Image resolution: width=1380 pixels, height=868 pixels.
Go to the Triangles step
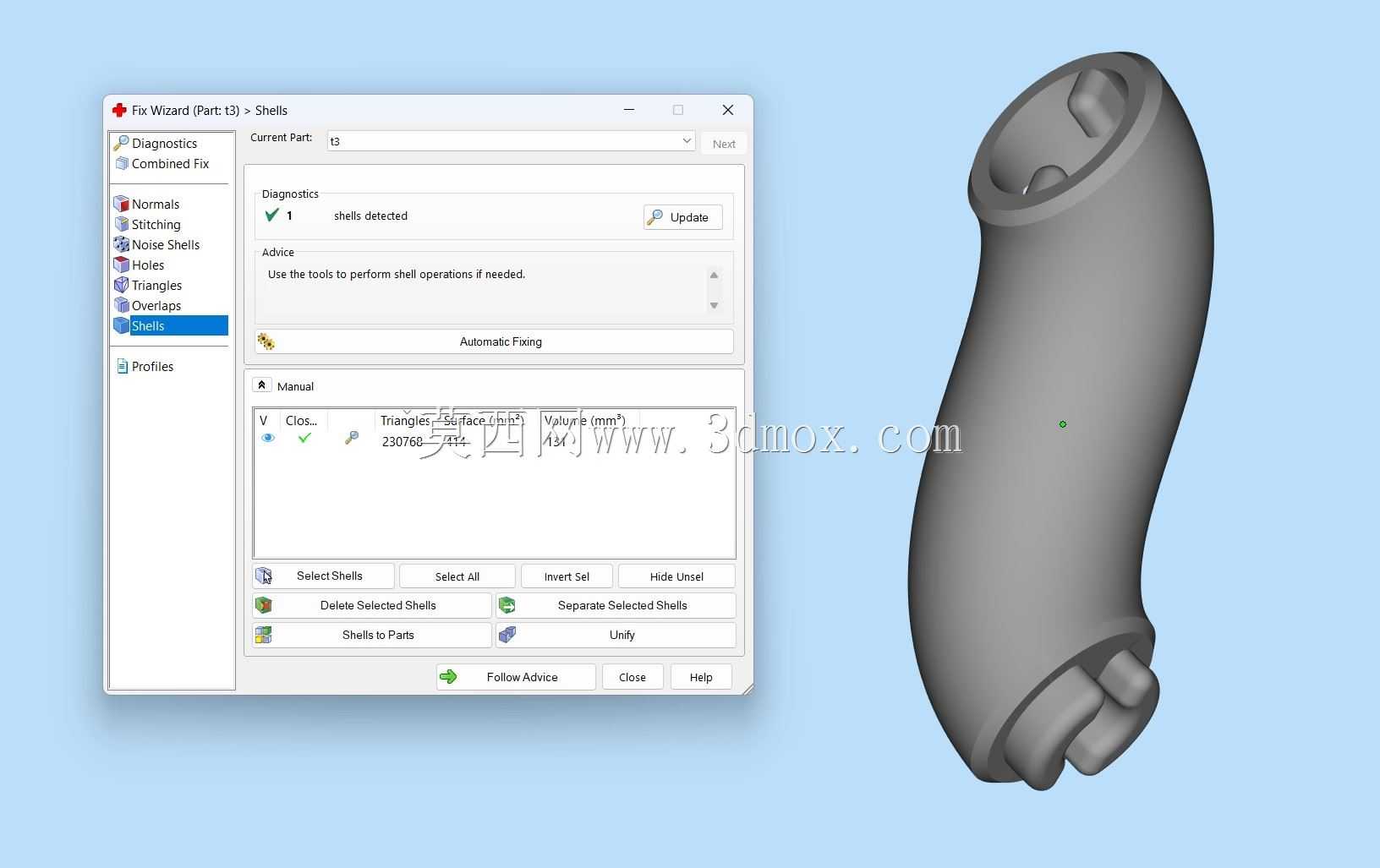click(x=156, y=286)
